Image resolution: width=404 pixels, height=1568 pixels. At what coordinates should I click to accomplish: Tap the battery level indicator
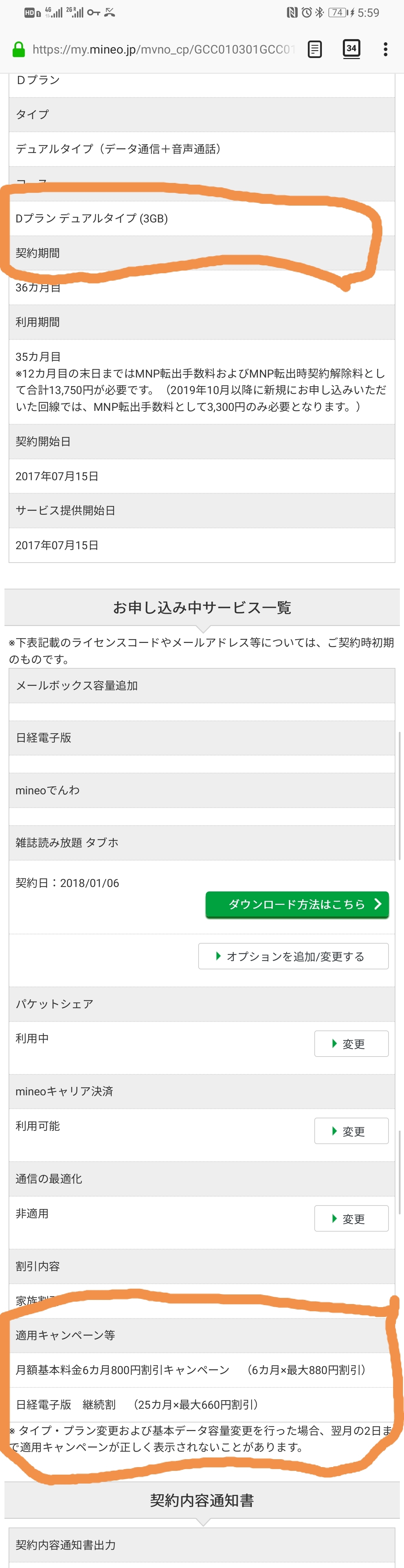coord(338,12)
